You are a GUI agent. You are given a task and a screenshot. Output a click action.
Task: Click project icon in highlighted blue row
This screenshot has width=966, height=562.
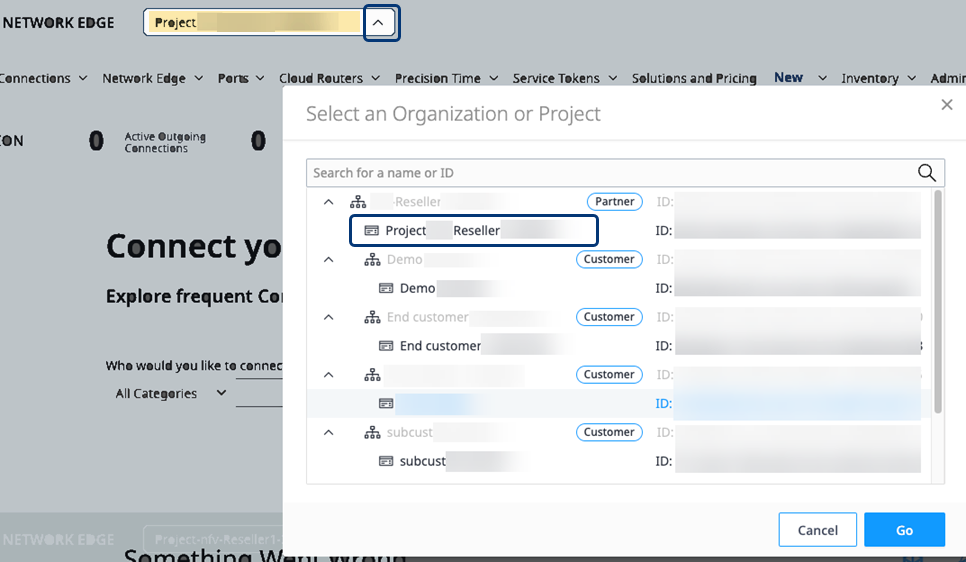pos(386,404)
